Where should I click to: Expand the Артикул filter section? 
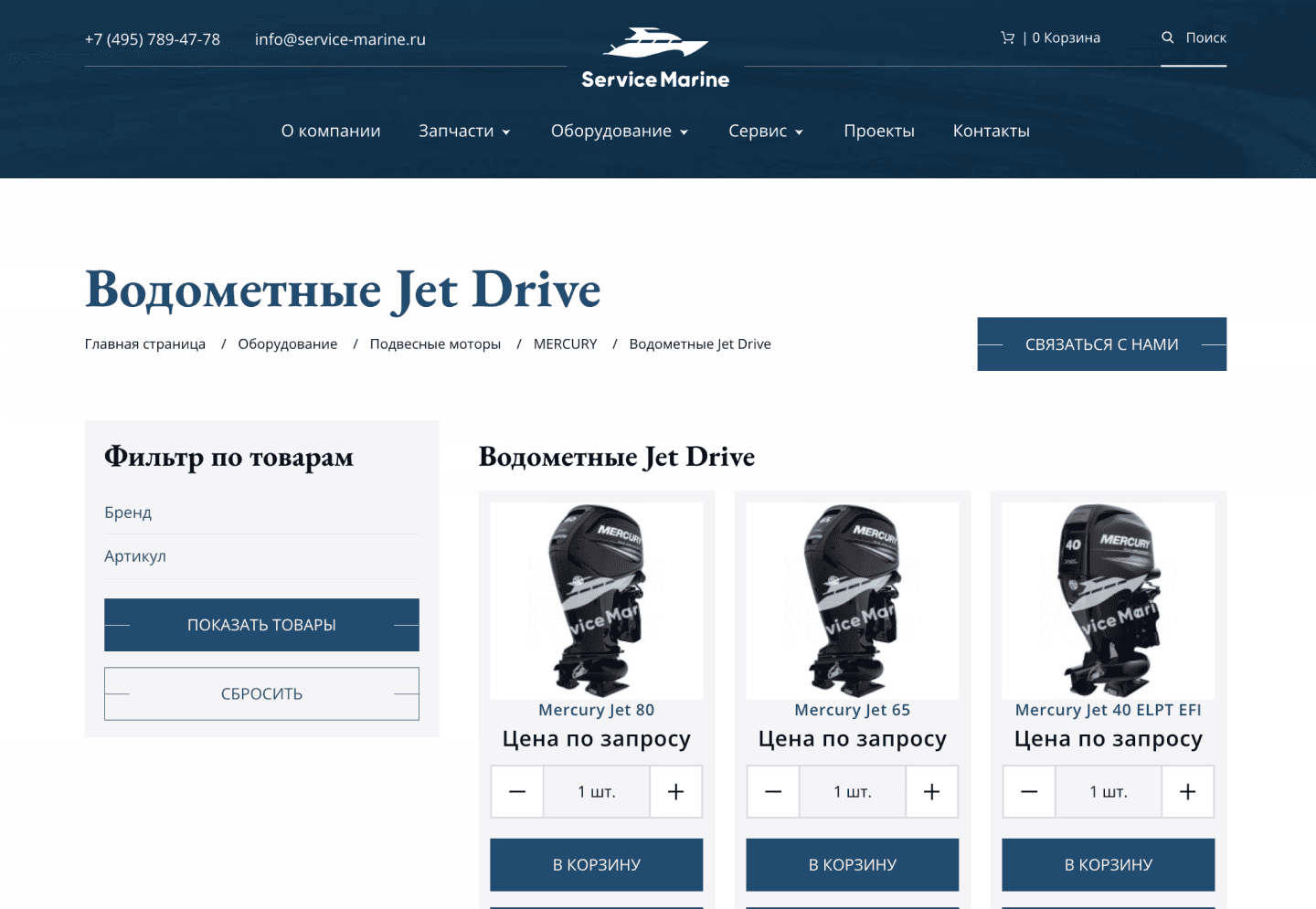[261, 556]
